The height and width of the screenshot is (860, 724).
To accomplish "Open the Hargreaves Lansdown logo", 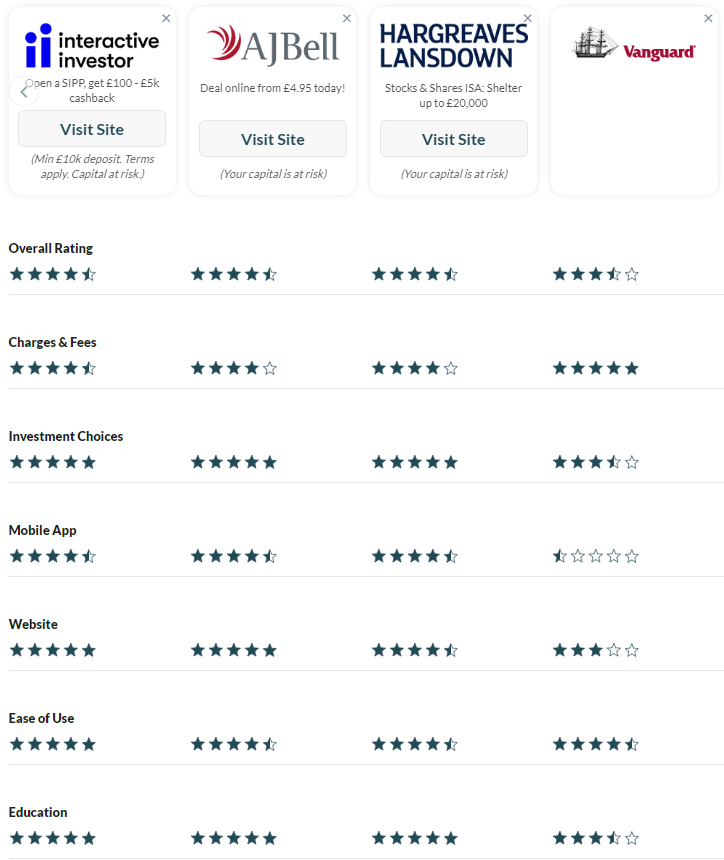I will click(x=454, y=46).
